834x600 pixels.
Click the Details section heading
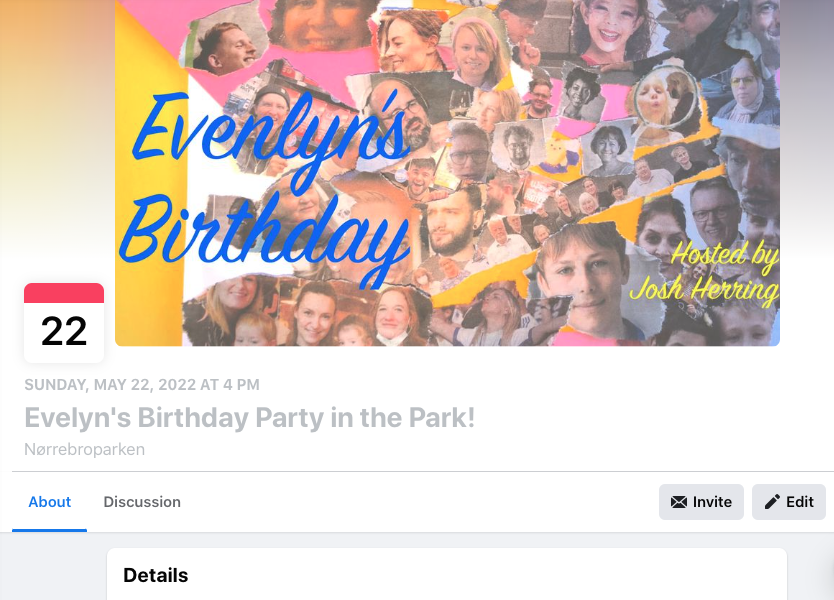[x=155, y=575]
